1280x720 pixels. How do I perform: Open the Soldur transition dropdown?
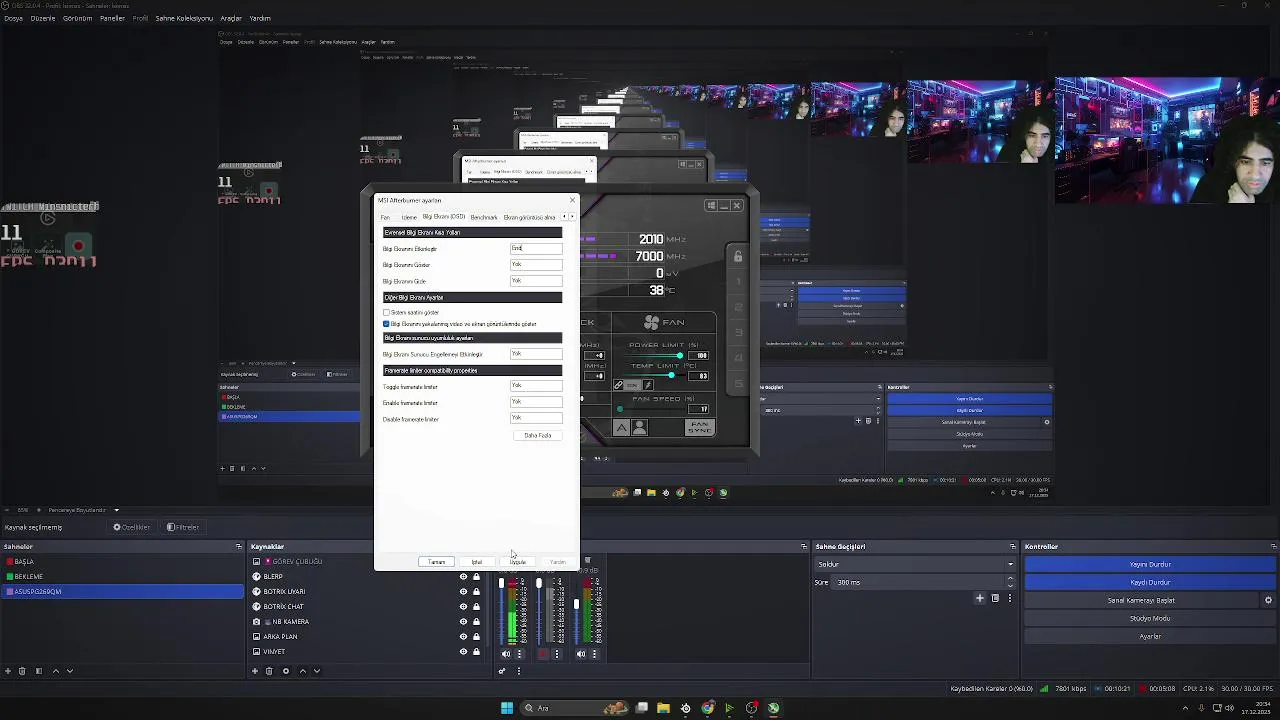pyautogui.click(x=915, y=564)
